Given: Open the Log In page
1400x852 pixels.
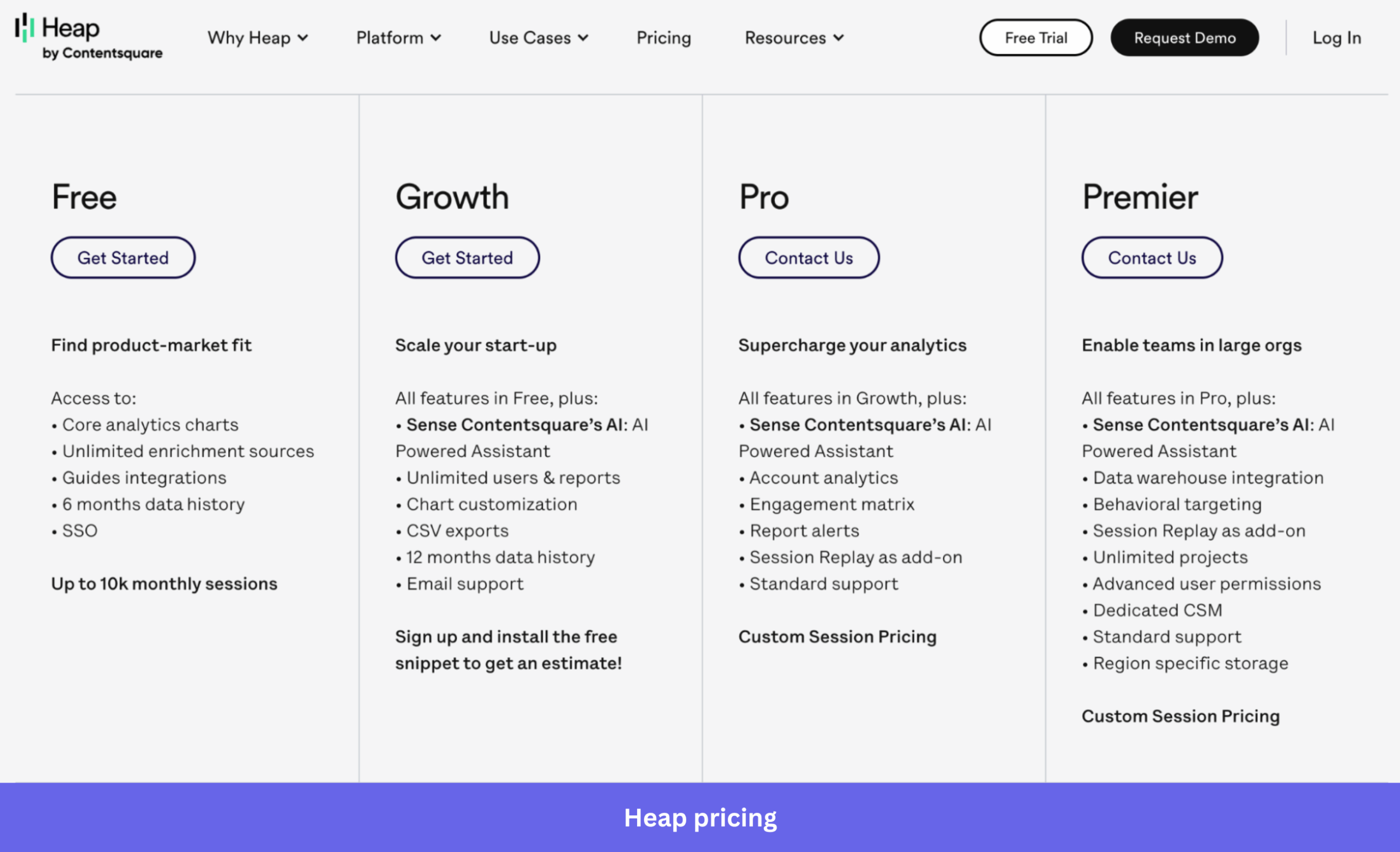Looking at the screenshot, I should tap(1337, 38).
